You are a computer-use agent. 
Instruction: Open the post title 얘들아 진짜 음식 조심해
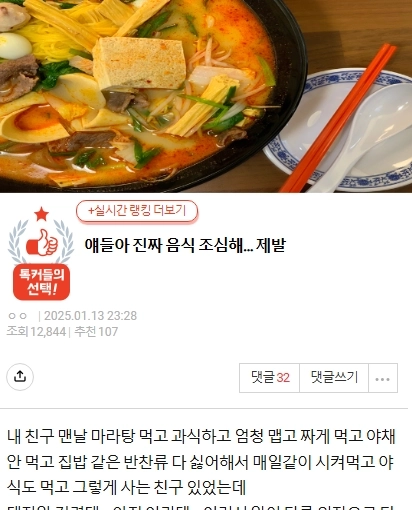pos(185,245)
